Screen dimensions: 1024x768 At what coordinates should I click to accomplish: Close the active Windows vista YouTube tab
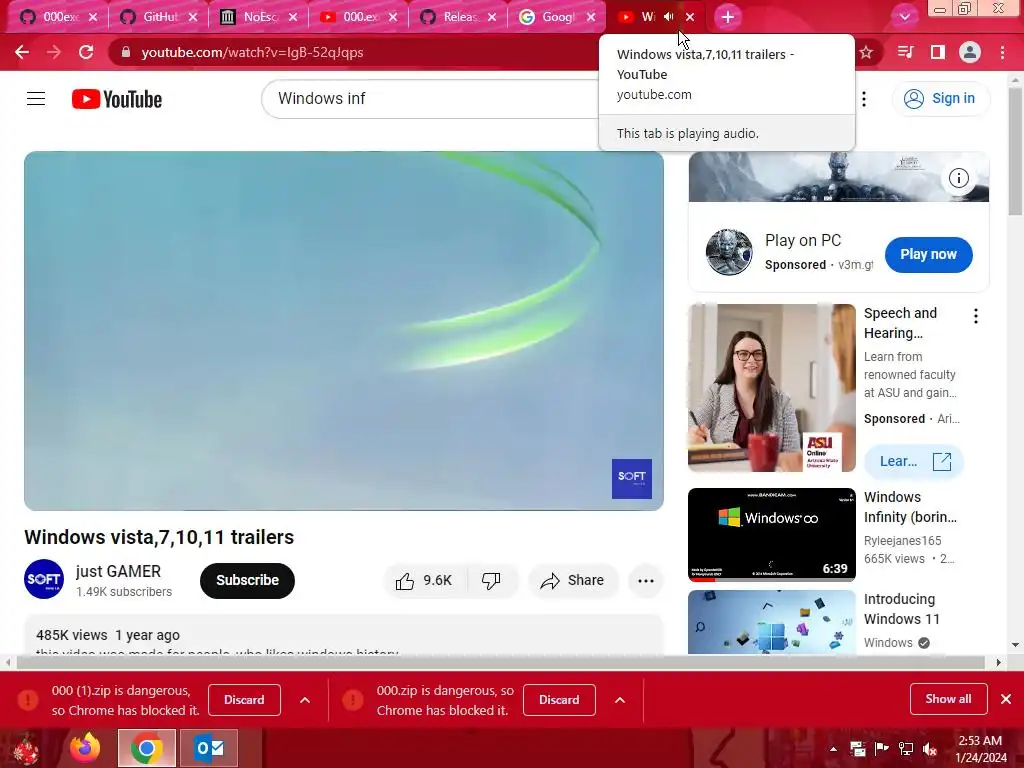690,17
